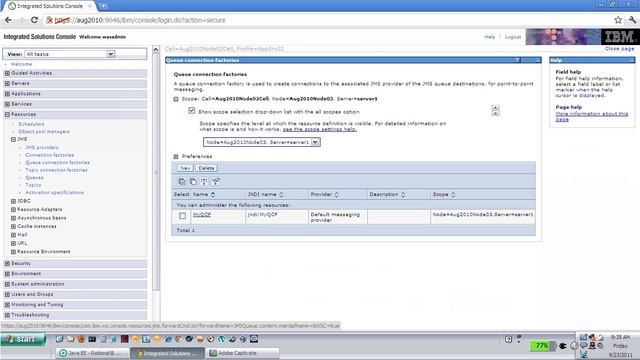Go back with the browser back arrow

[x=8, y=20]
